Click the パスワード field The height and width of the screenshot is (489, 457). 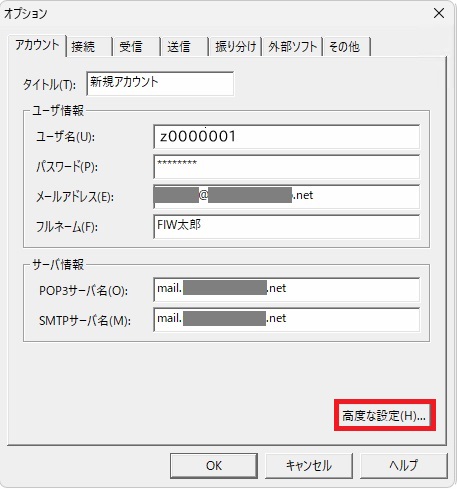pos(287,166)
